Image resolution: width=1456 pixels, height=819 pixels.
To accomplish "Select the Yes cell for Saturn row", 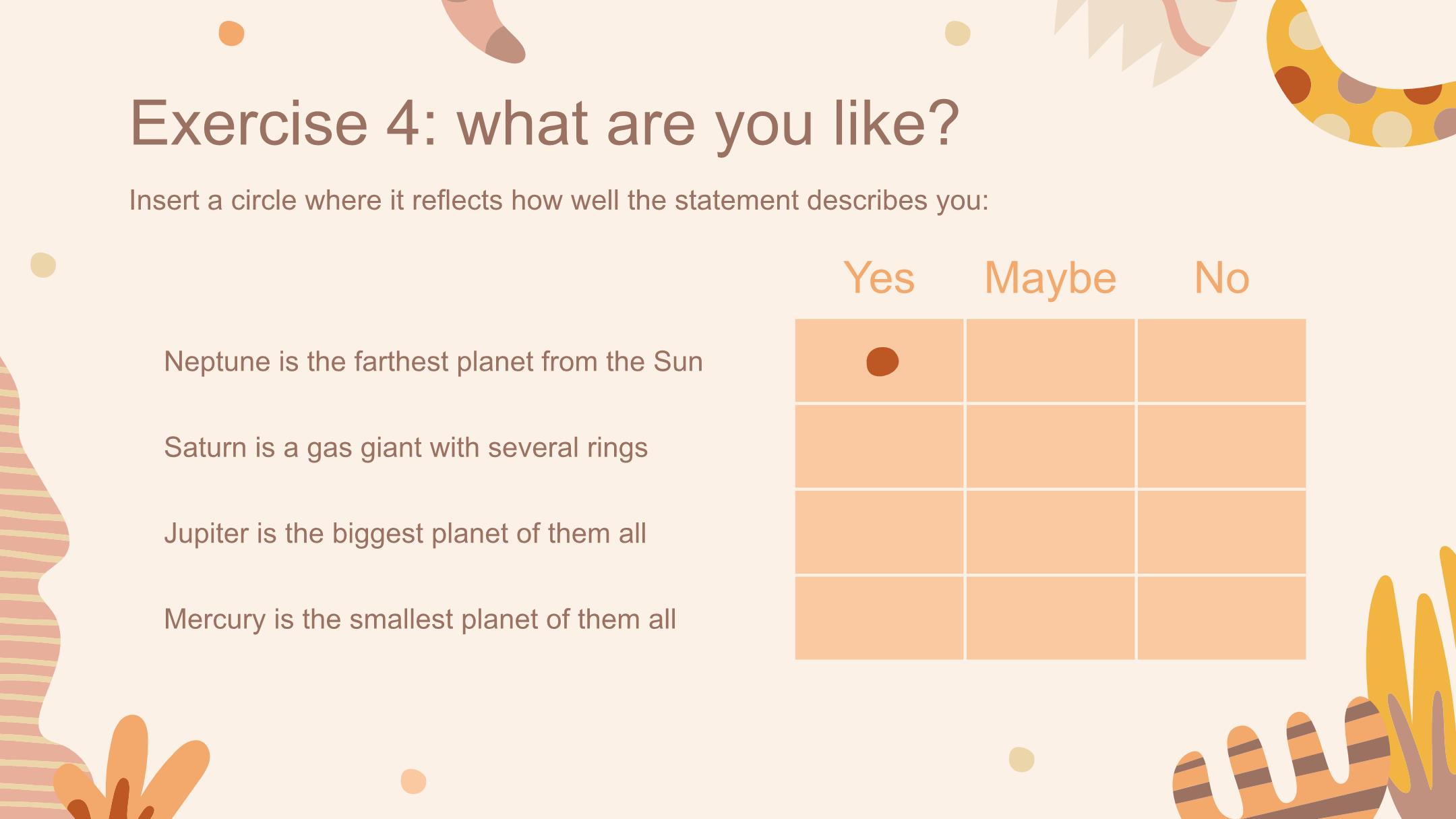I will 879,446.
